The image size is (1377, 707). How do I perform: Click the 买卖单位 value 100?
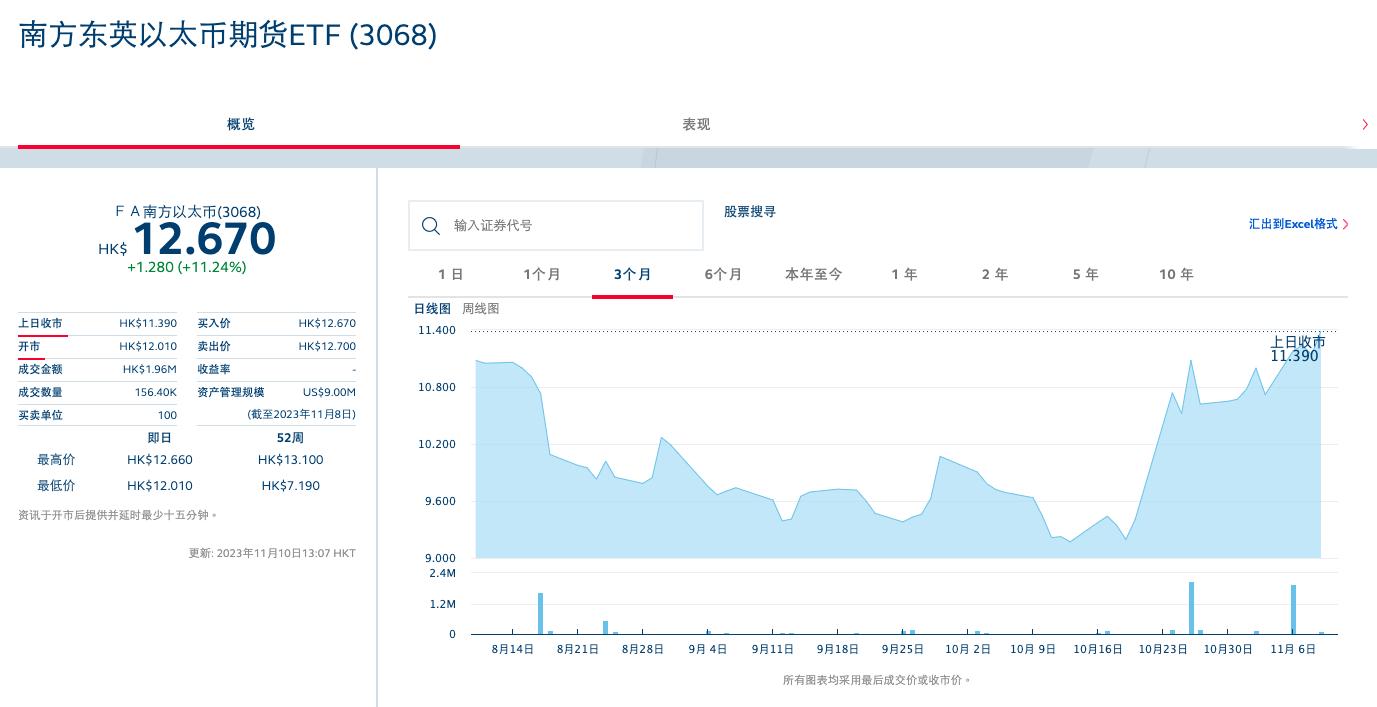pyautogui.click(x=167, y=415)
